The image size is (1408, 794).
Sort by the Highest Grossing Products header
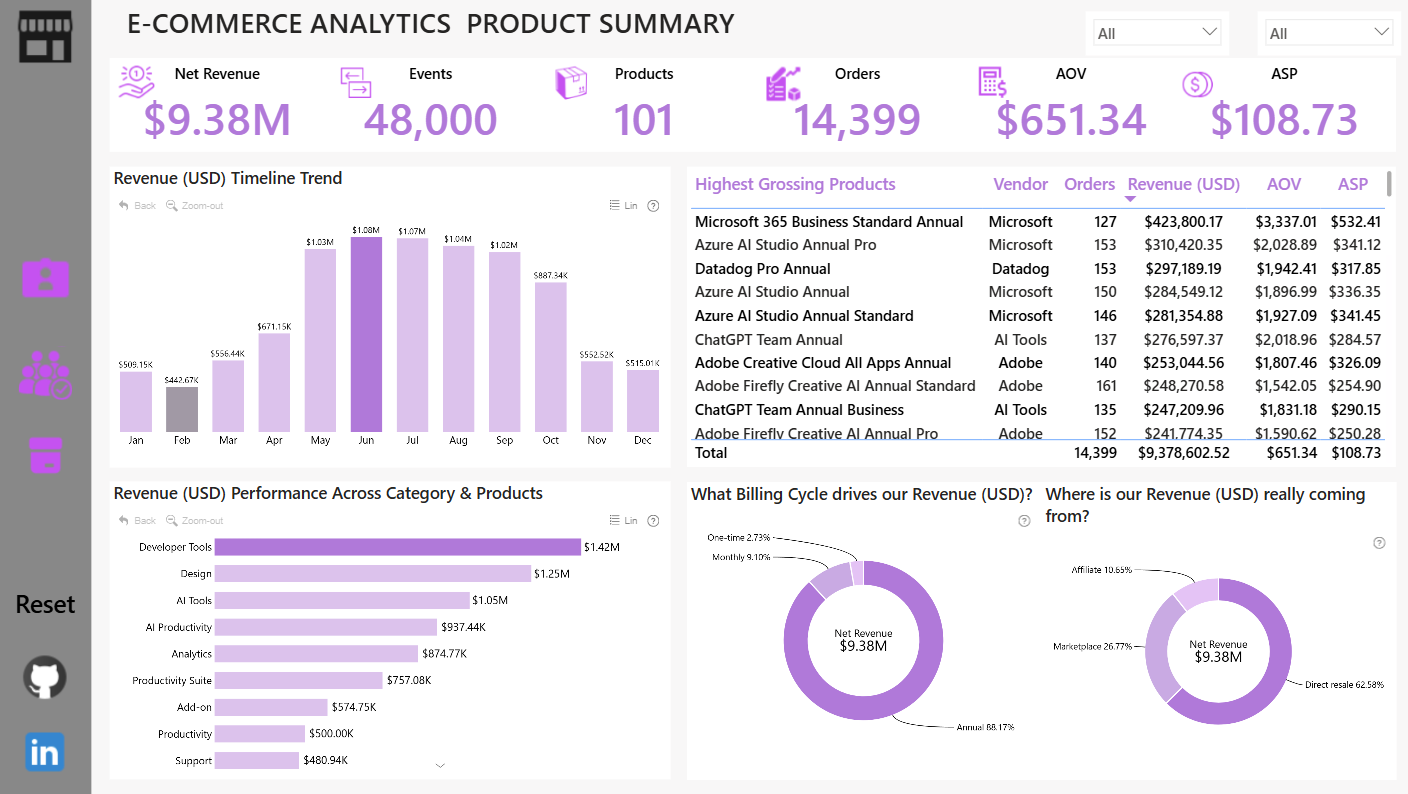click(795, 184)
